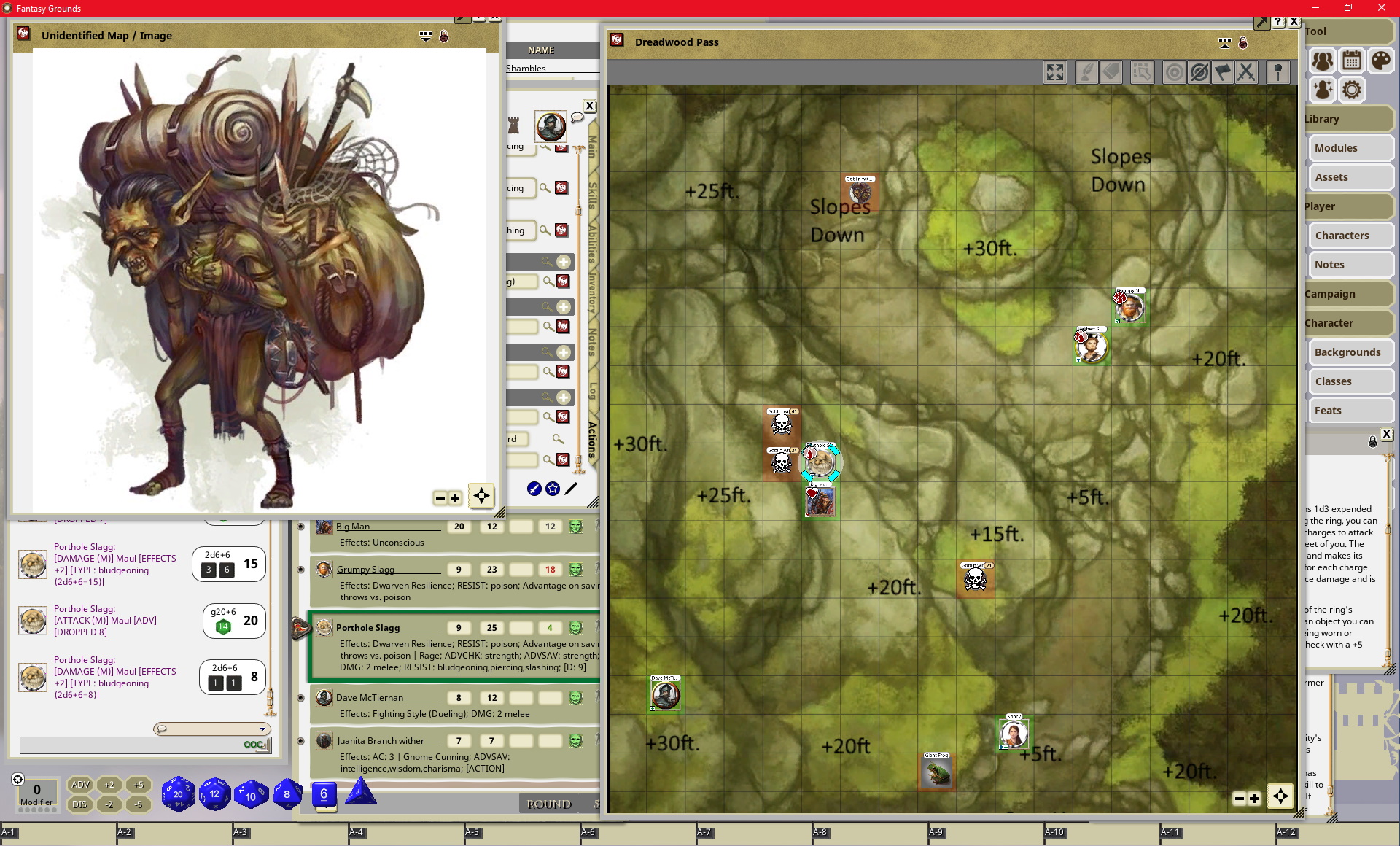The height and width of the screenshot is (846, 1400).
Task: Open the Modules sidebar button
Action: pyautogui.click(x=1350, y=148)
